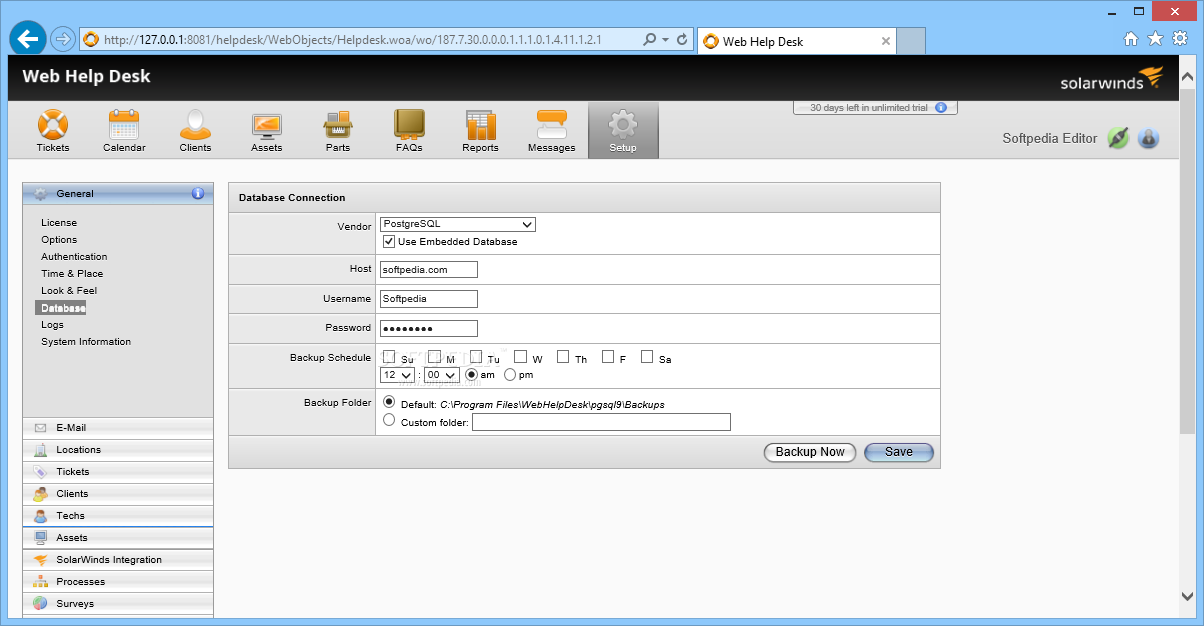
Task: Expand the Clients settings section
Action: tap(118, 494)
